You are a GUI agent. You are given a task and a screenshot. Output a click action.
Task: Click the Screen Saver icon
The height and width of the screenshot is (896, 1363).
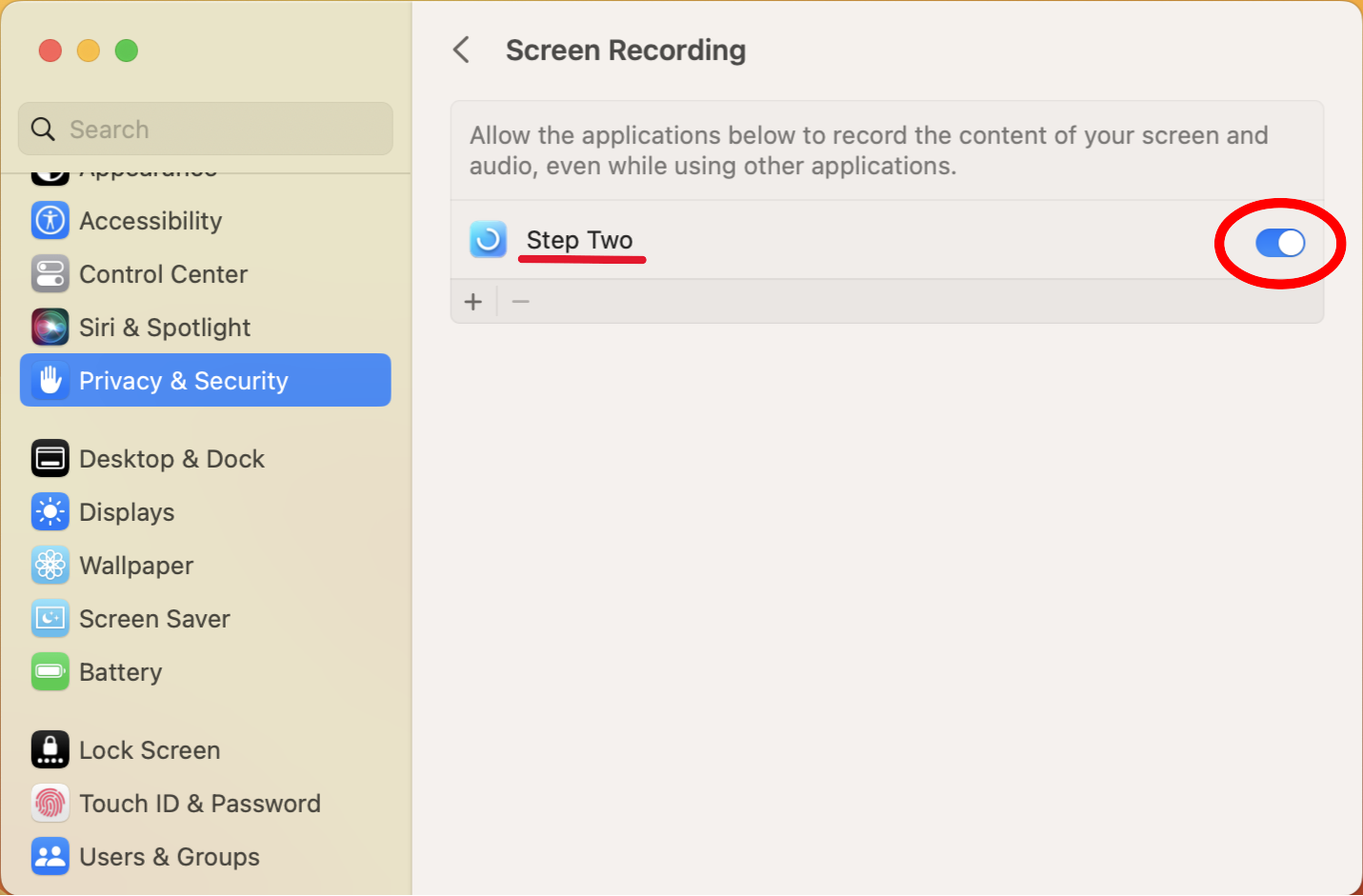pos(50,619)
